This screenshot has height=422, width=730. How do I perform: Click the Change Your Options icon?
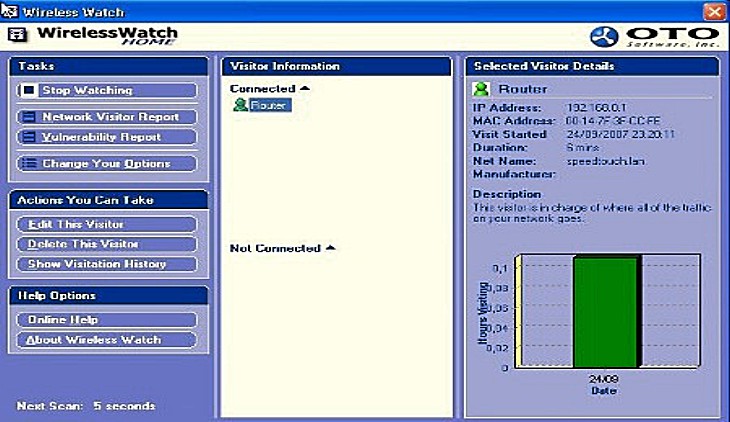tap(29, 163)
